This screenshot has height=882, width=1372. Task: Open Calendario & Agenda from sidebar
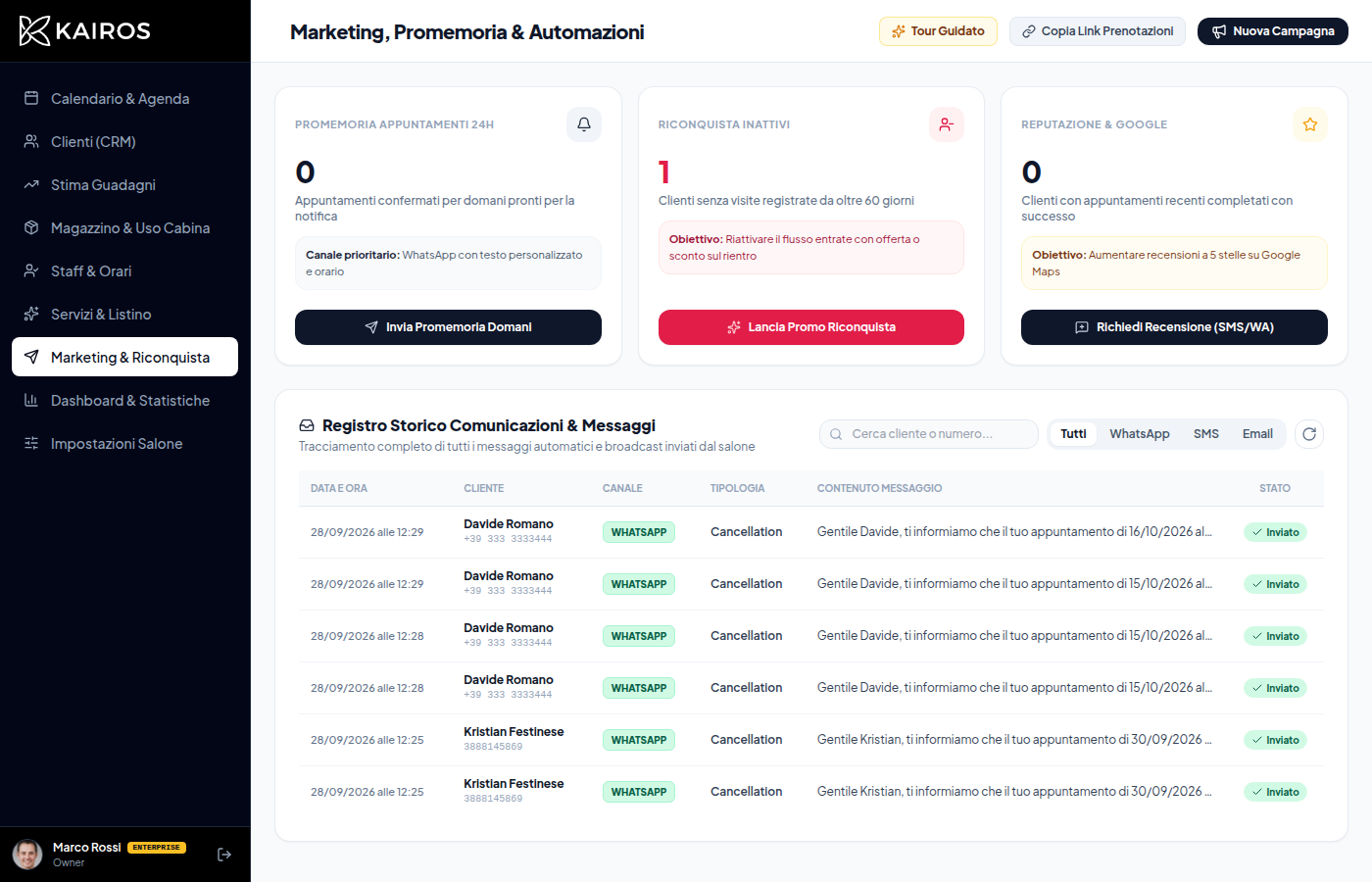tap(124, 98)
